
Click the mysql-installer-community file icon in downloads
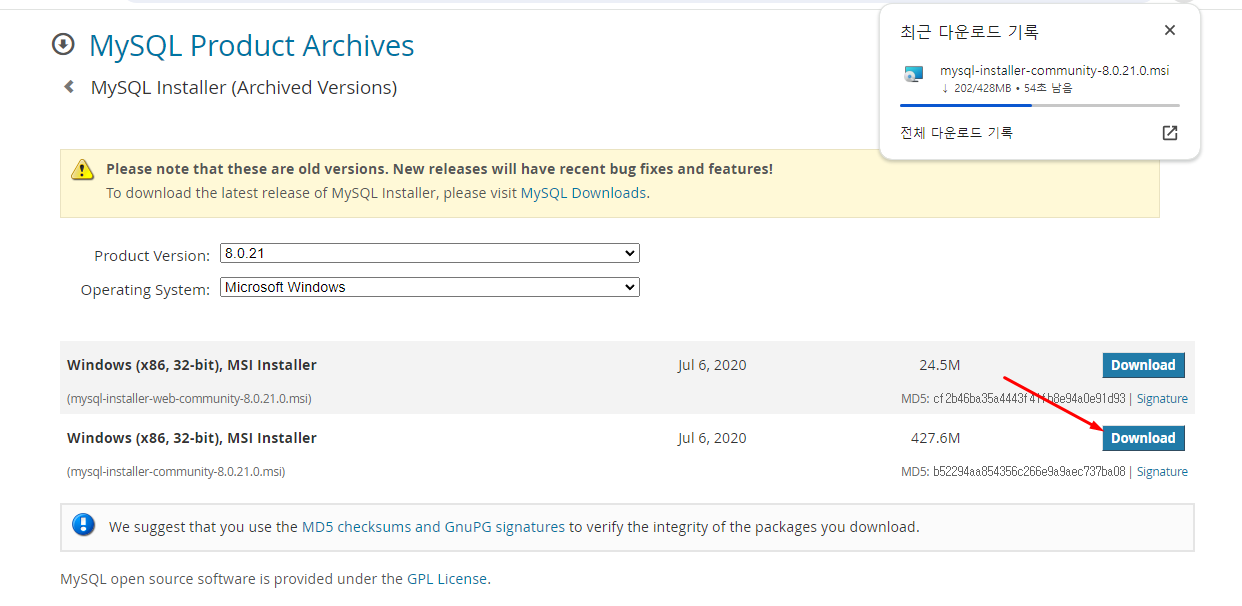point(913,74)
